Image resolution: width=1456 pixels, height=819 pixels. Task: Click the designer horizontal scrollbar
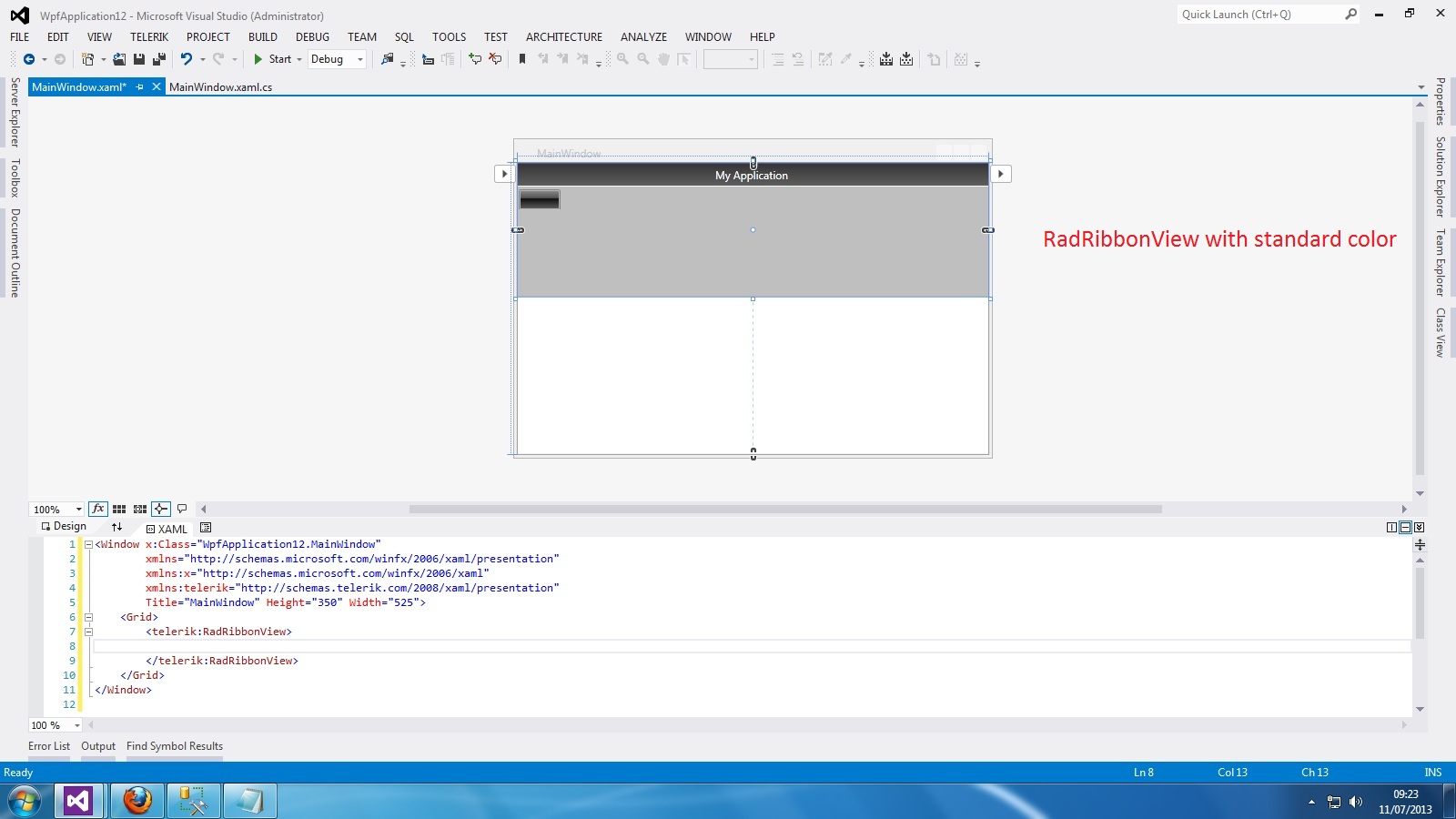785,509
